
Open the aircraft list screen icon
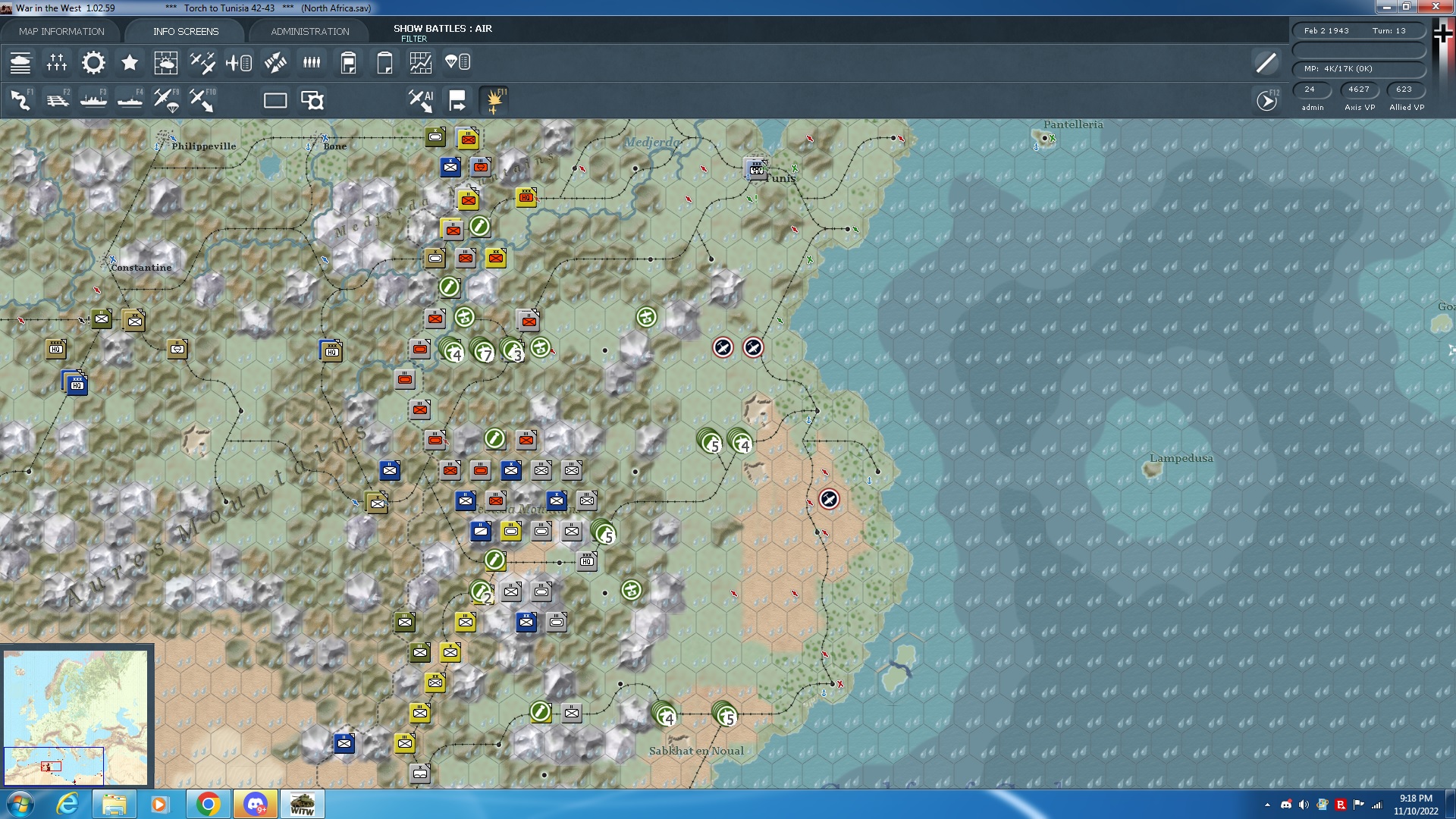[238, 63]
